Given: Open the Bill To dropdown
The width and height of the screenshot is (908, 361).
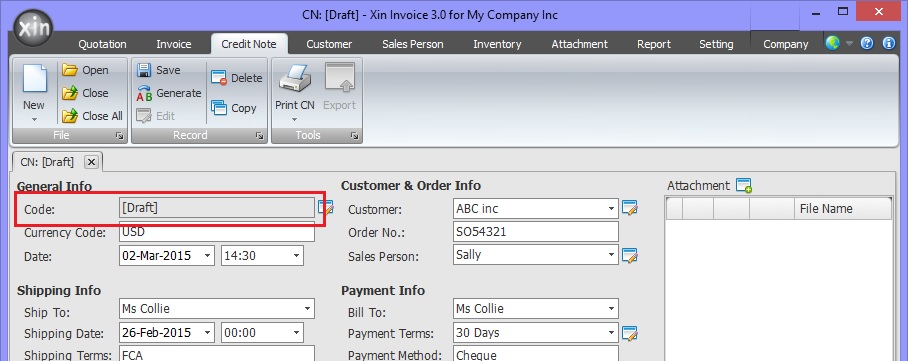Looking at the screenshot, I should click(x=612, y=309).
